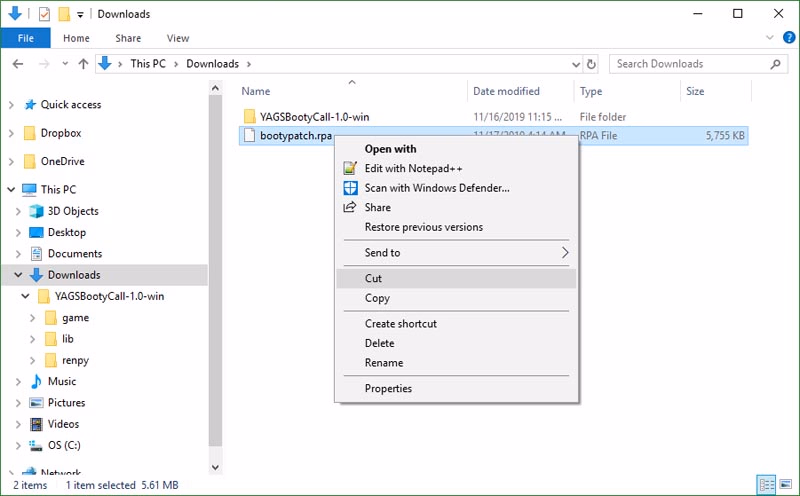
Task: Open the File menu tab
Action: point(26,39)
